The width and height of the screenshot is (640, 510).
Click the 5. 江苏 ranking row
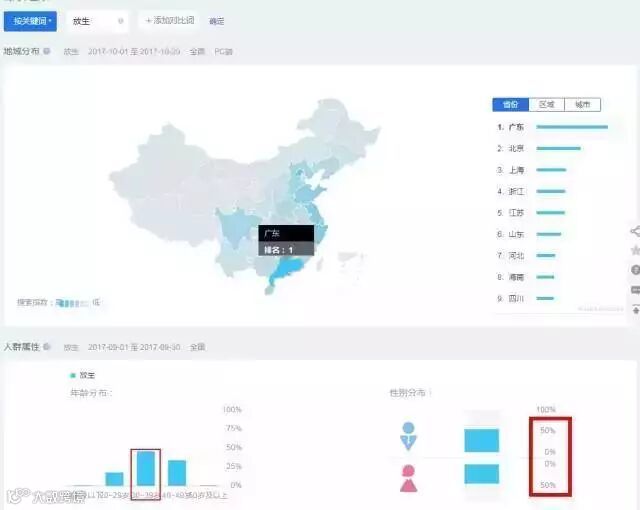click(553, 213)
